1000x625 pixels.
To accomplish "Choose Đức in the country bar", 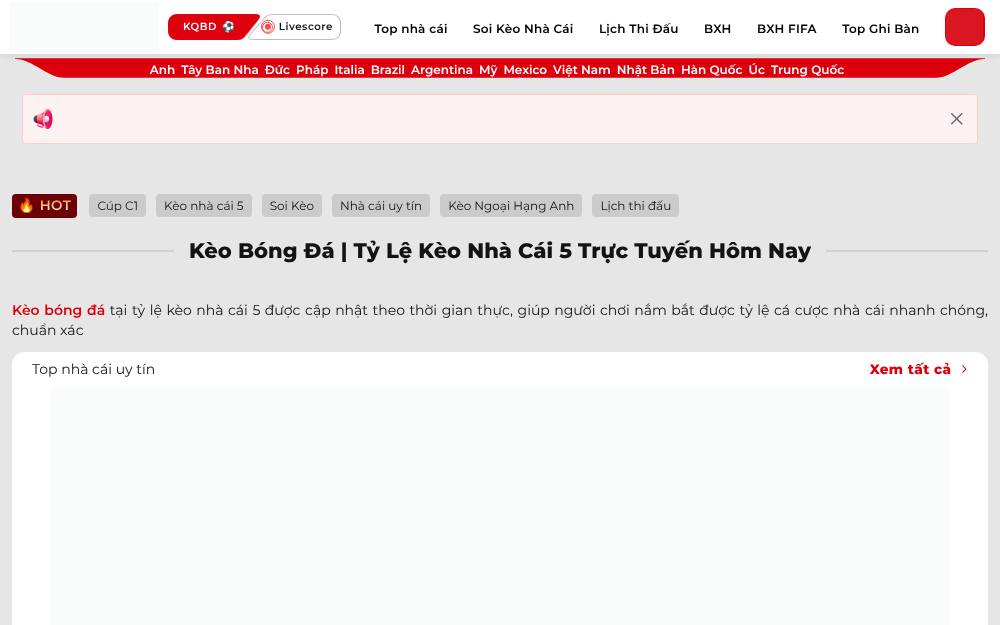I will tap(277, 70).
